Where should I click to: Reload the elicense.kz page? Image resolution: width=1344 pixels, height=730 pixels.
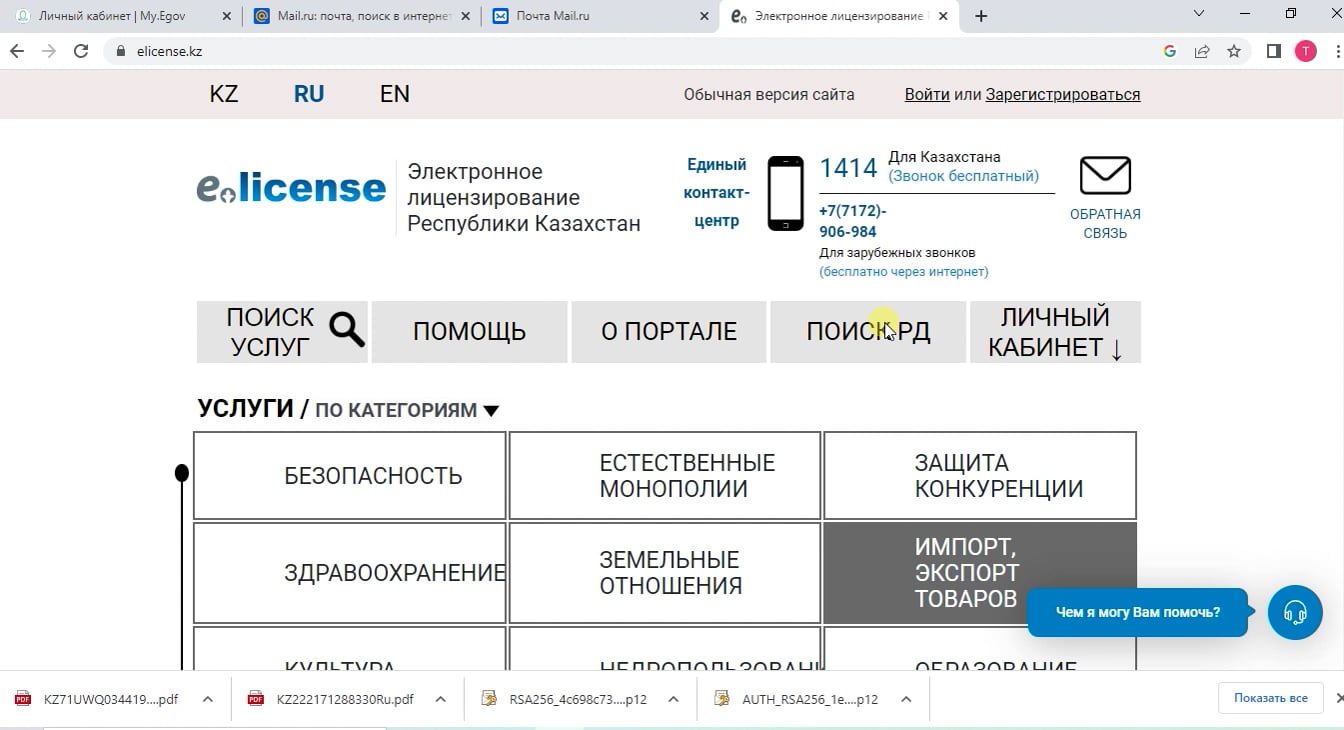[x=81, y=51]
